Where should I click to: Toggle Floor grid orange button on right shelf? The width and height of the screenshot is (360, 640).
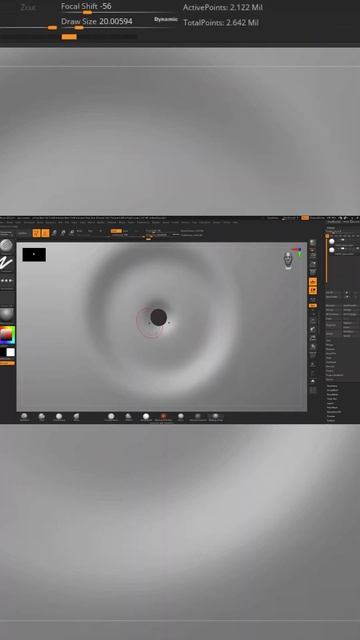pyautogui.click(x=313, y=290)
